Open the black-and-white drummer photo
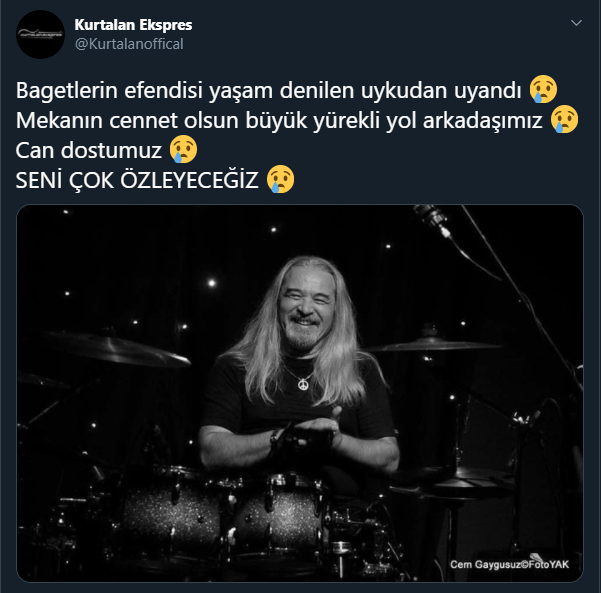 pyautogui.click(x=300, y=393)
